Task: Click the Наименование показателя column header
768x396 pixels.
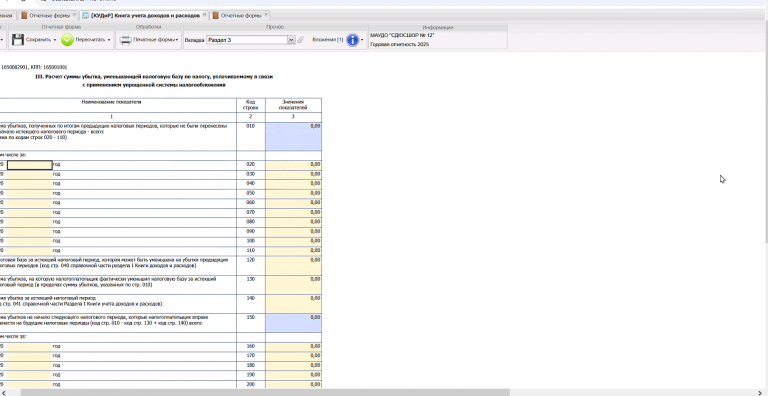Action: (x=111, y=102)
